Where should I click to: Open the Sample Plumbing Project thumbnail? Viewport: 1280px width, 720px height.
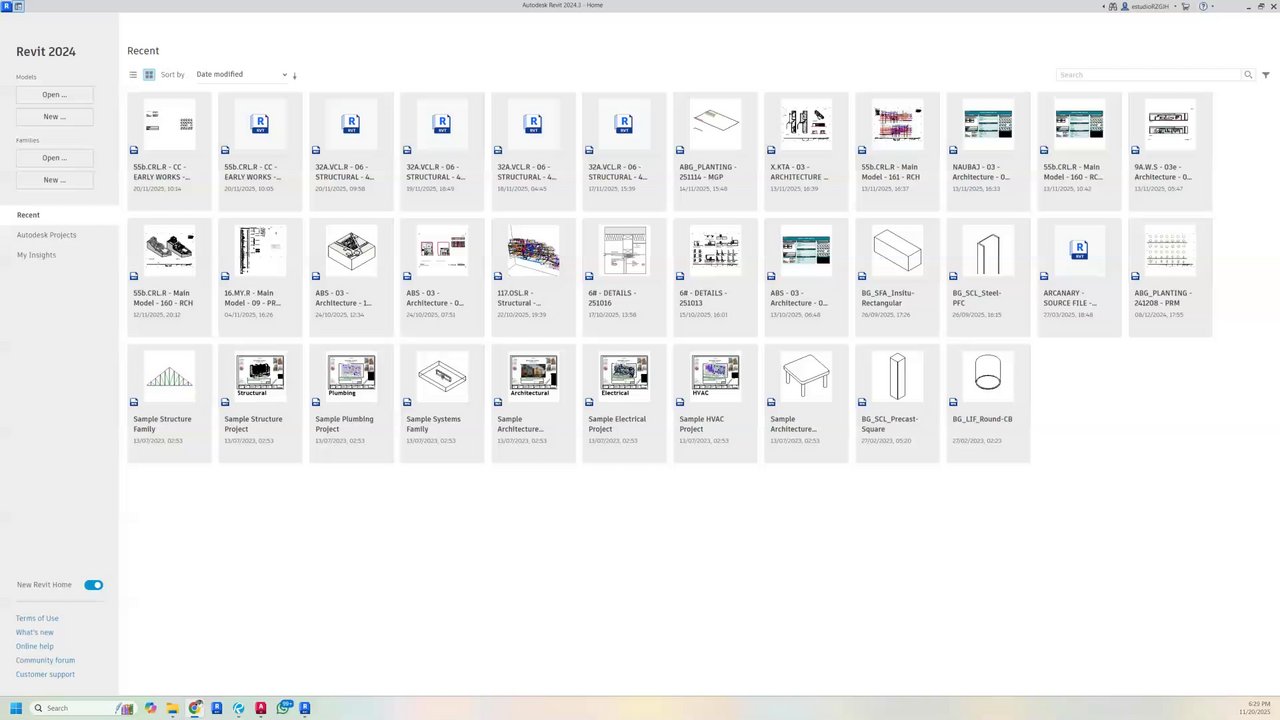click(351, 376)
